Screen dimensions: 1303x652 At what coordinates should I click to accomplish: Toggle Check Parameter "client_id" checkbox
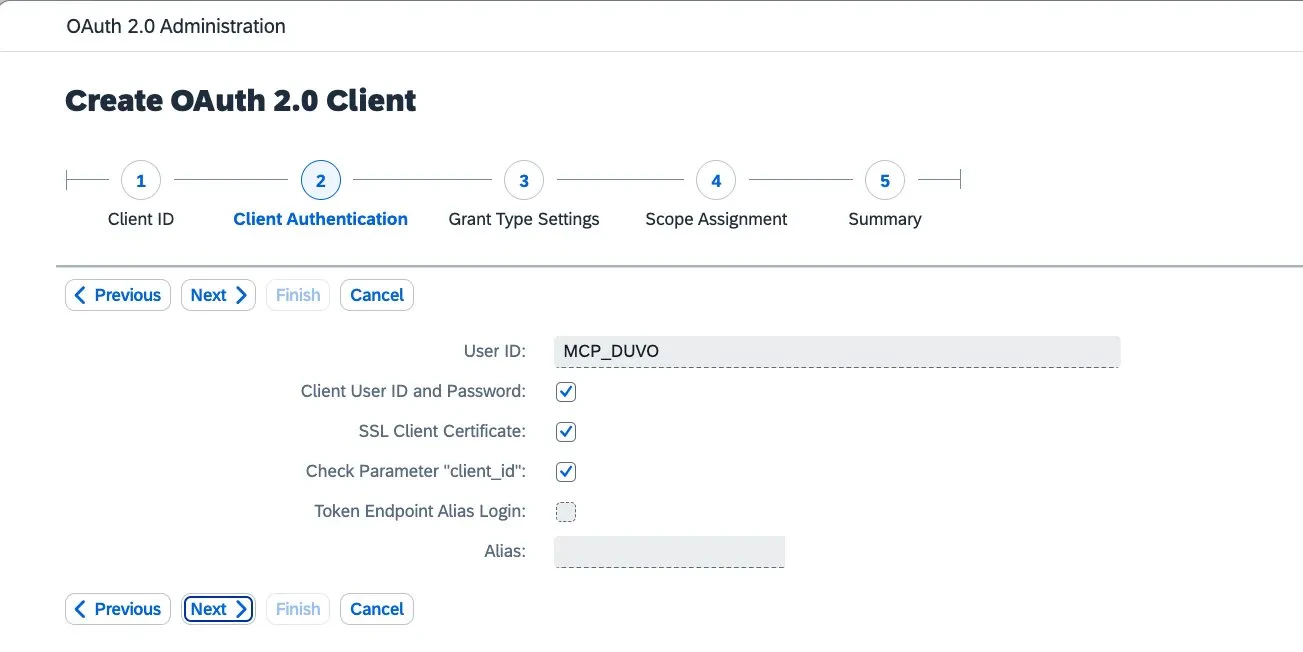(x=566, y=472)
